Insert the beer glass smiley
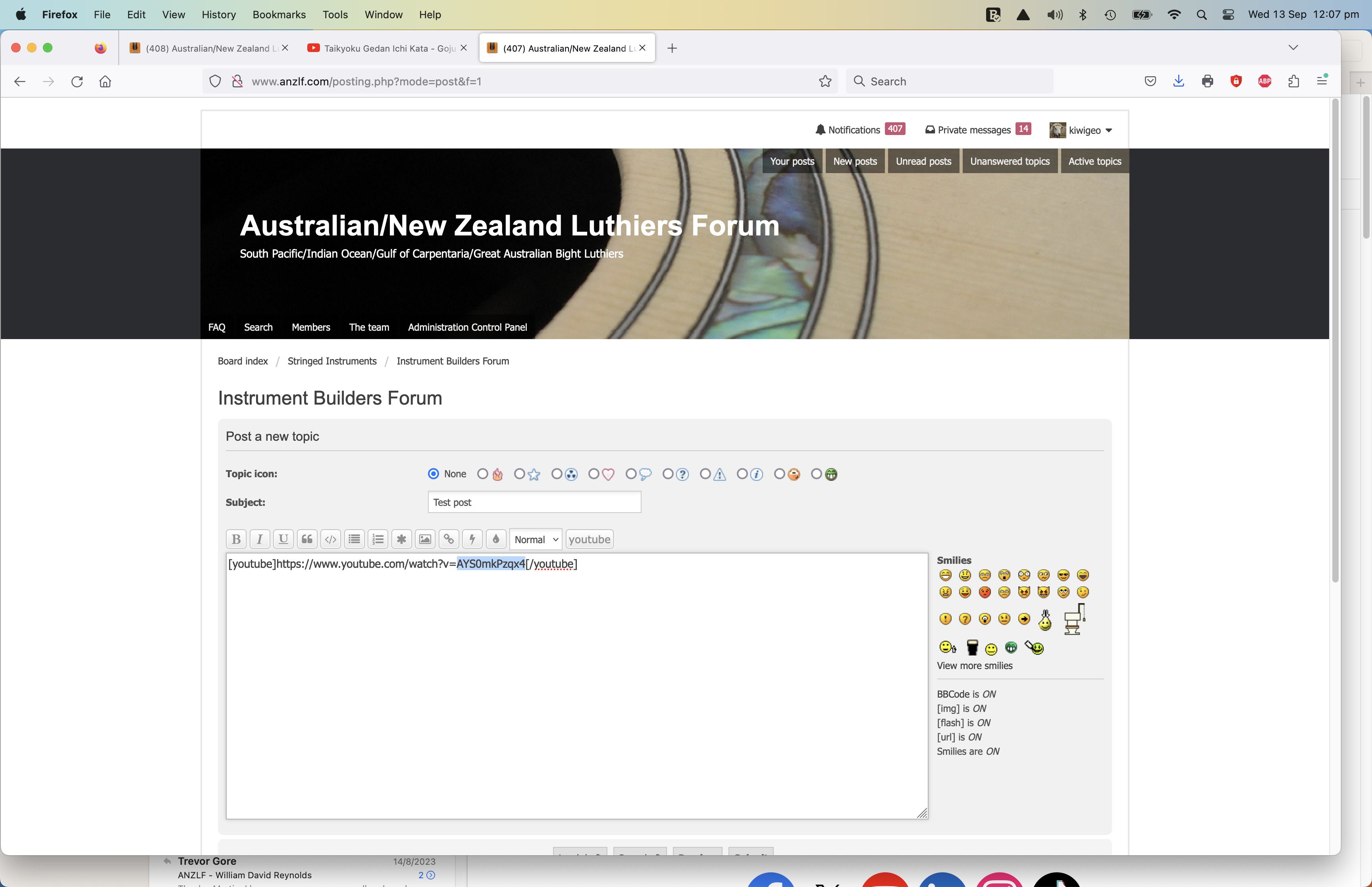Viewport: 1372px width, 887px height. [973, 648]
